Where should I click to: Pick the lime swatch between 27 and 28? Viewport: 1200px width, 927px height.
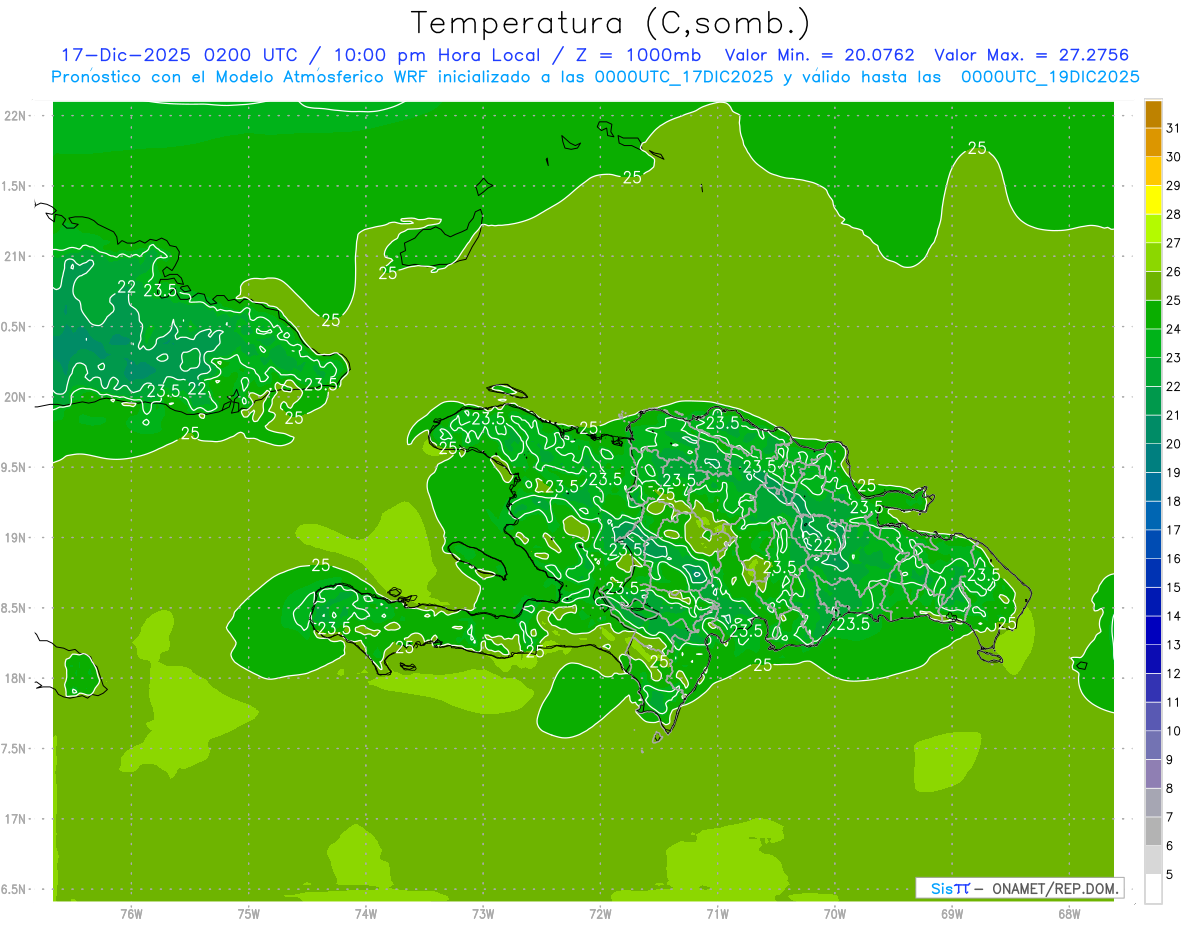(x=1153, y=229)
